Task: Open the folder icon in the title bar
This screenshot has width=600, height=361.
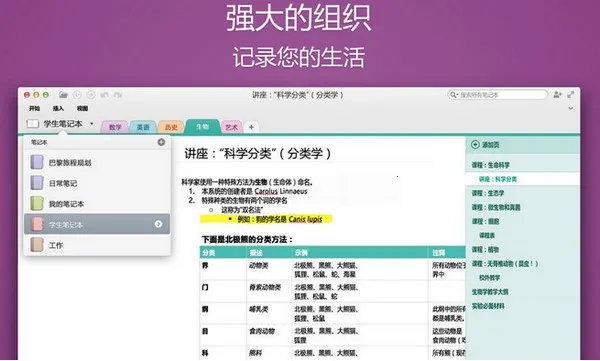Action: point(63,95)
